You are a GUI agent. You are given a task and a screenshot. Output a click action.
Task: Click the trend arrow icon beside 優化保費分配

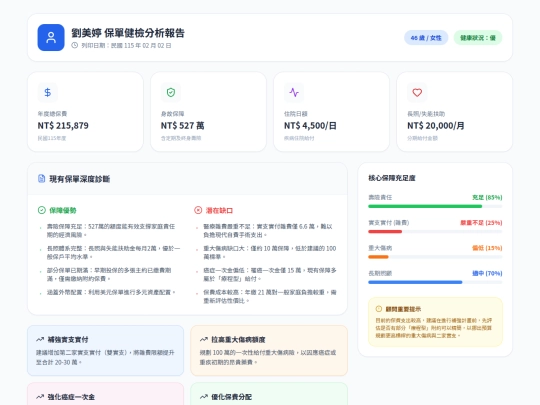click(204, 397)
